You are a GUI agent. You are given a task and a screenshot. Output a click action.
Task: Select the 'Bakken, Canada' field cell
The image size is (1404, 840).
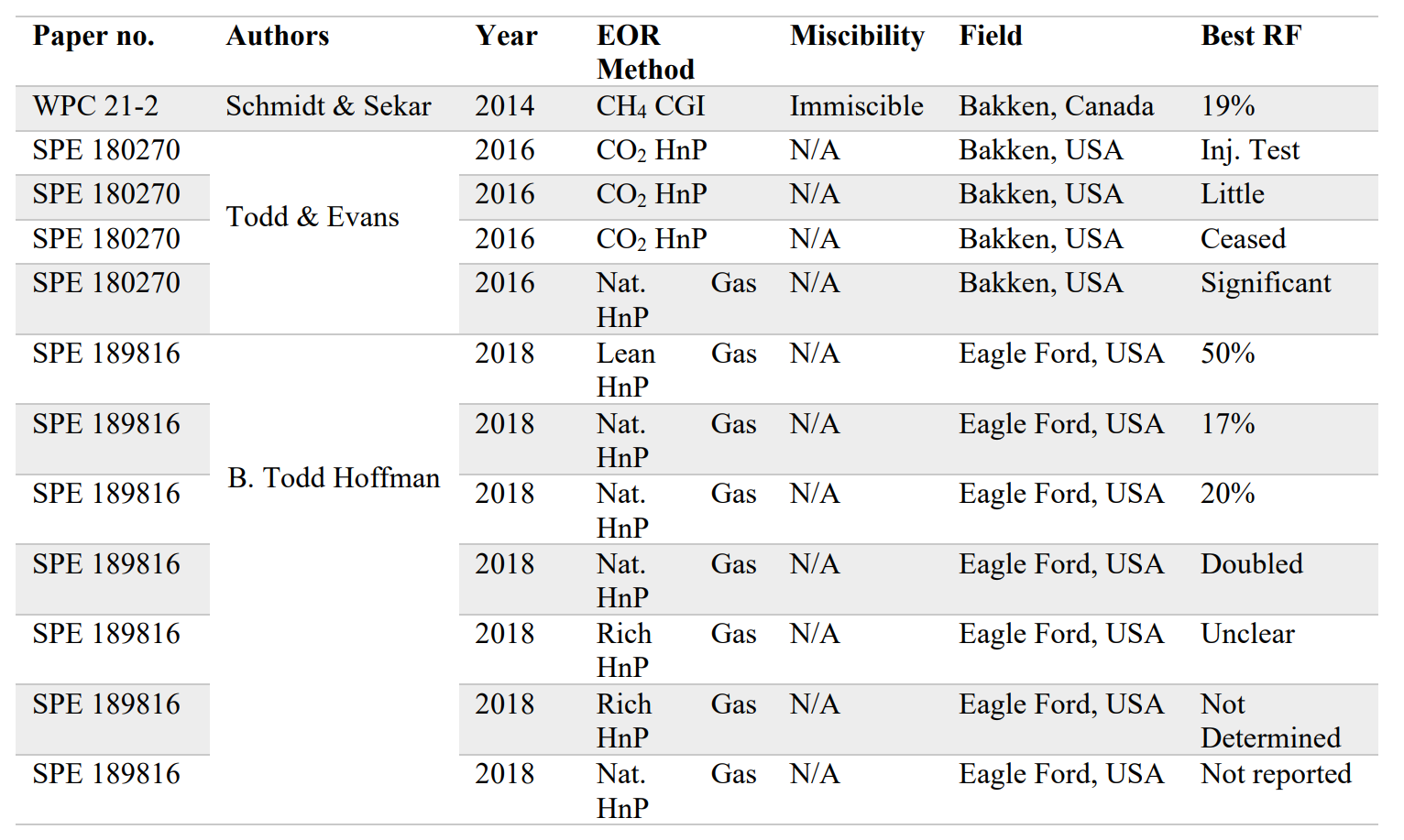click(x=1056, y=106)
